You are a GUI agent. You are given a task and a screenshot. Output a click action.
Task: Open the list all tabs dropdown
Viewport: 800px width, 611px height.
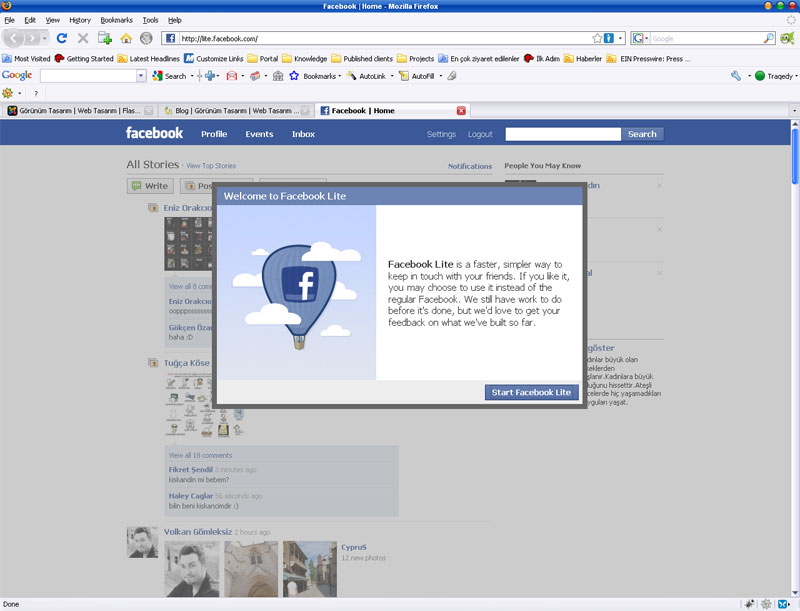click(x=794, y=111)
